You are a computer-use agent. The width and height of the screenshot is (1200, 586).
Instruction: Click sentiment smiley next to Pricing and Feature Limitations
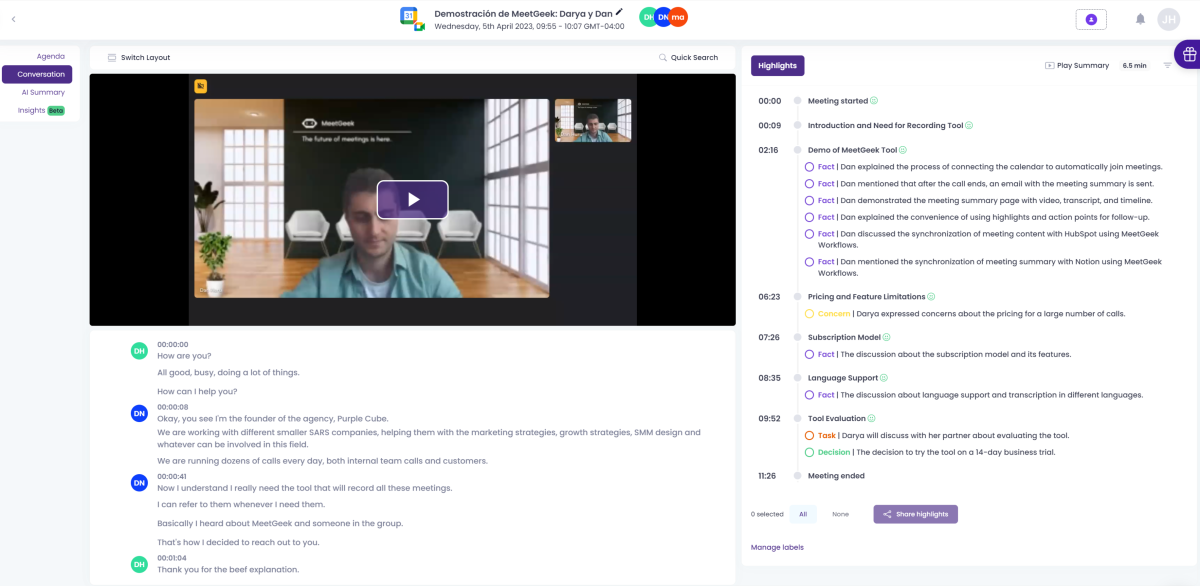point(932,297)
